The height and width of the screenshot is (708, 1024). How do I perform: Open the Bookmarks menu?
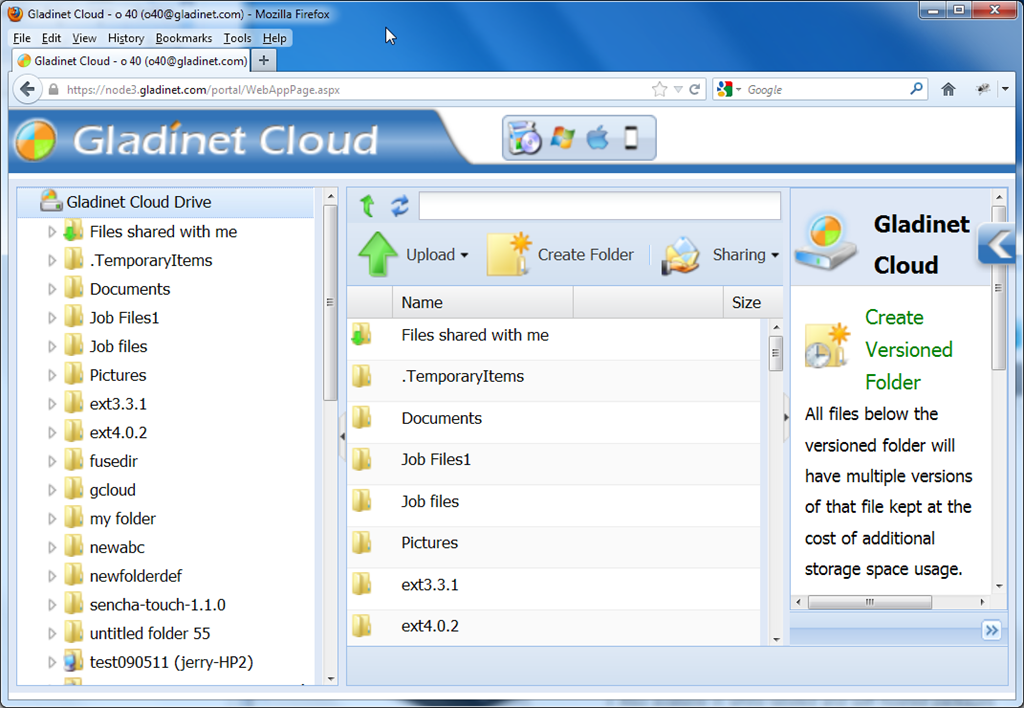tap(184, 38)
